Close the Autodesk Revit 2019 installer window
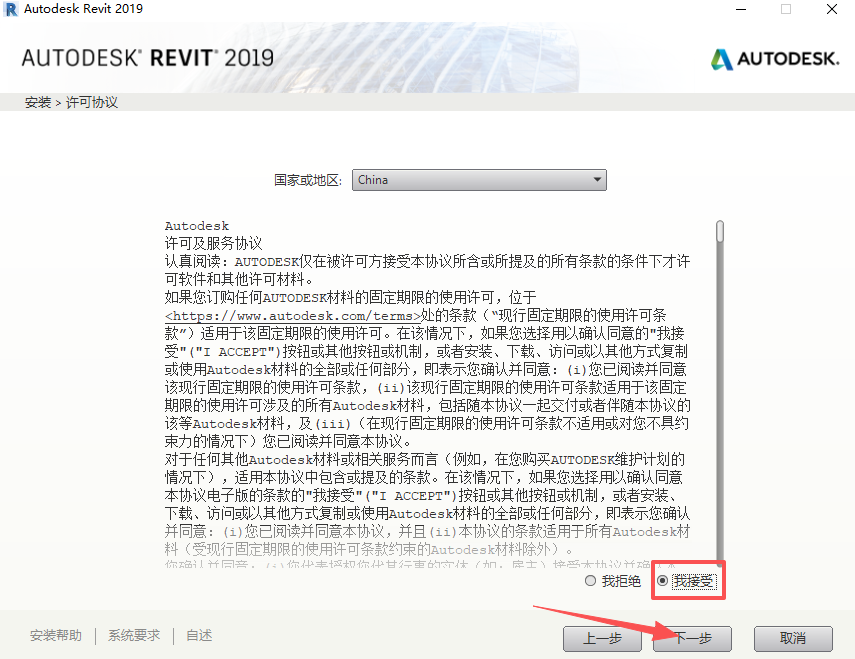The width and height of the screenshot is (855, 659). [832, 9]
